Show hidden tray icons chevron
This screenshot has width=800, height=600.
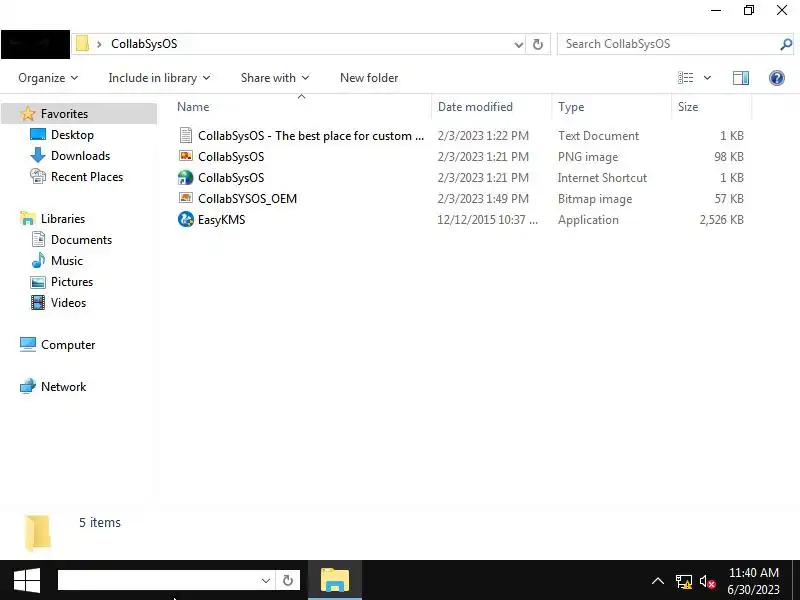(658, 581)
